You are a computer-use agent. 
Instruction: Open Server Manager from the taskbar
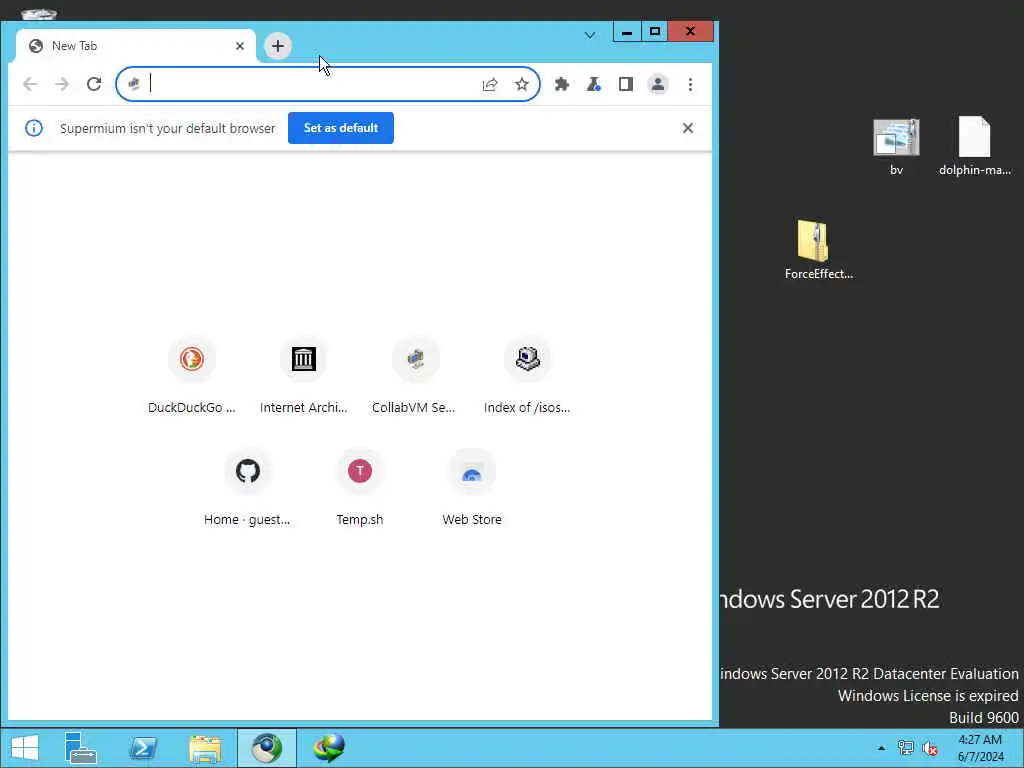(80, 748)
